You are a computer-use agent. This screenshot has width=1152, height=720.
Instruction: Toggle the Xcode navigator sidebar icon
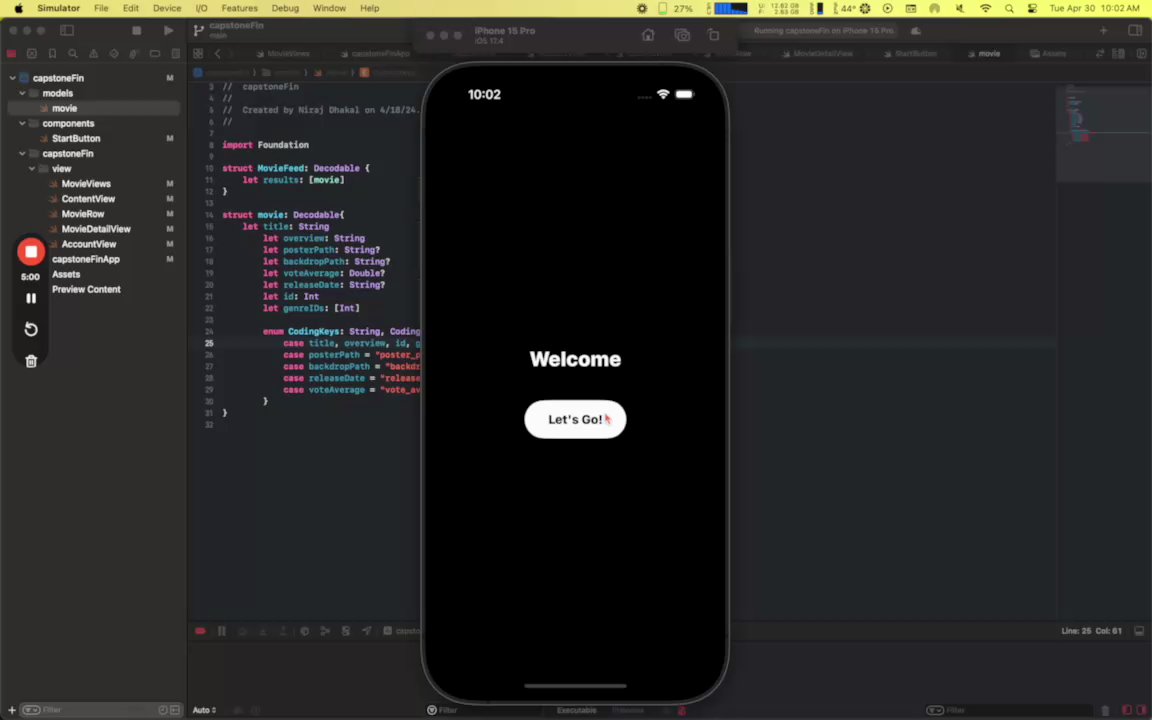(x=67, y=31)
